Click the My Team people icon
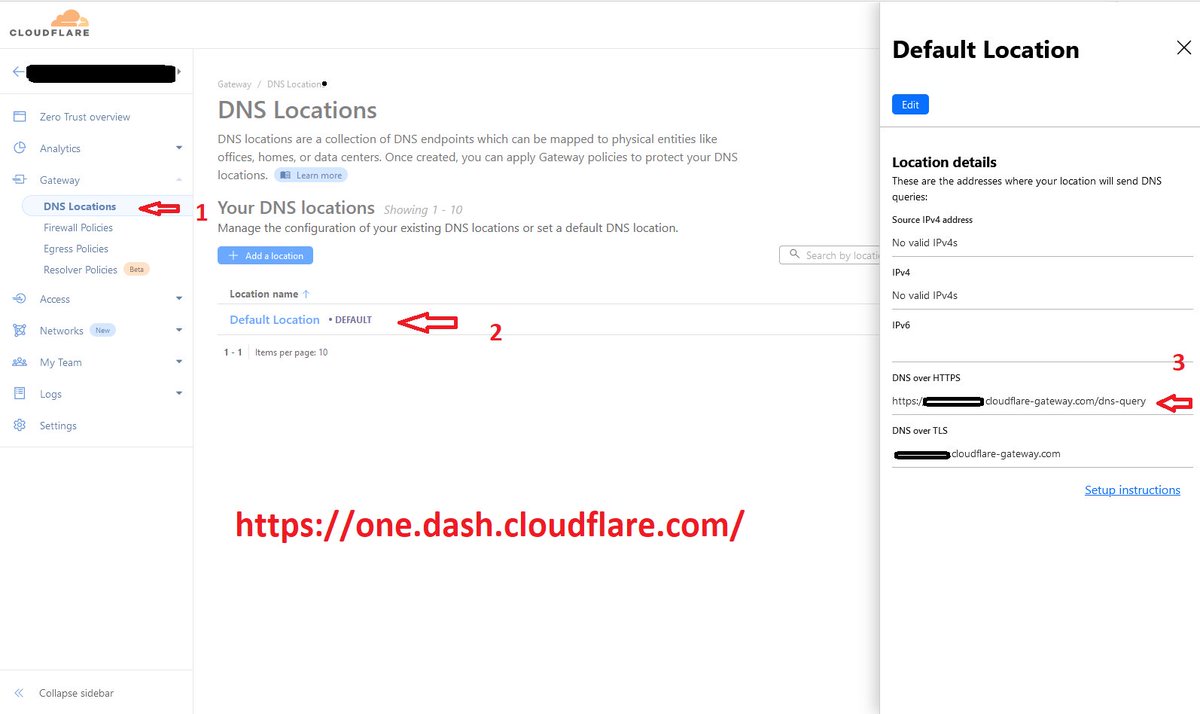 point(19,362)
